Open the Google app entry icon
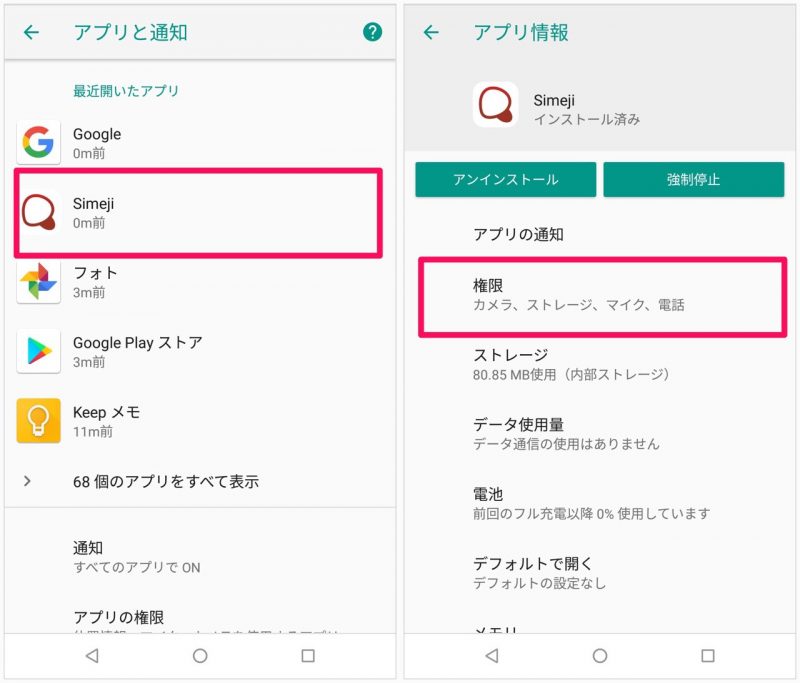The height and width of the screenshot is (683, 800). point(38,142)
